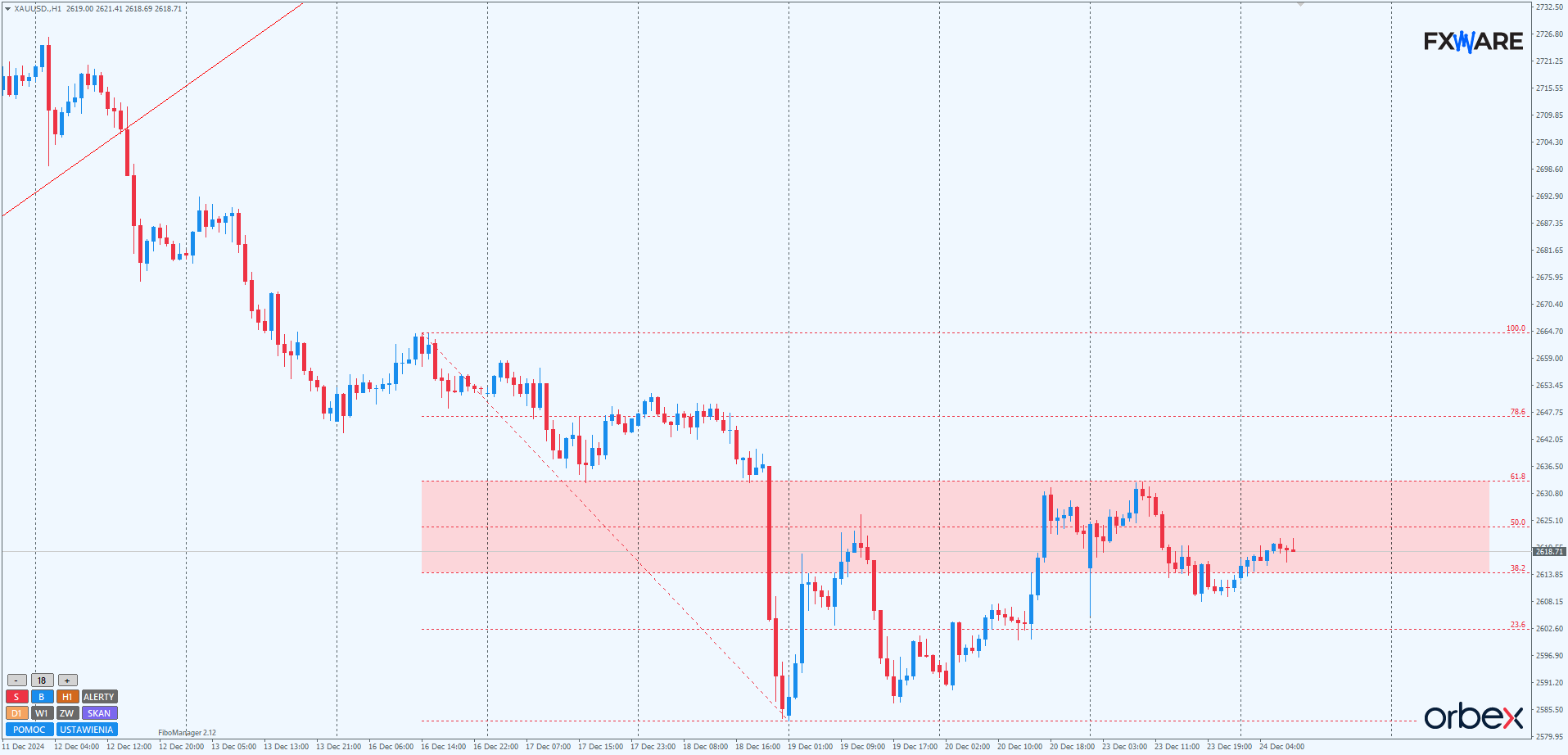Click the minus button beside the 18 value
Viewport: 1568px width, 755px height.
[x=16, y=680]
